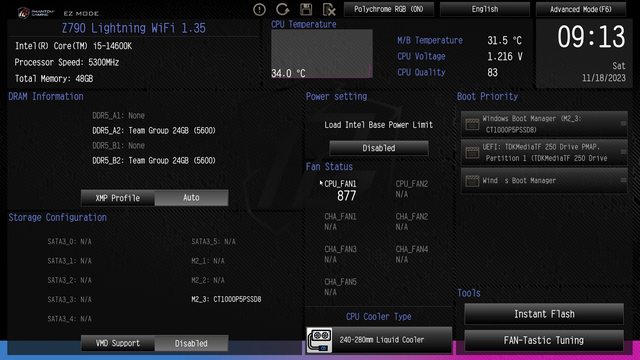Switch to Advanced Mode (F6)
Screen dimensions: 640x360
(x=581, y=9)
